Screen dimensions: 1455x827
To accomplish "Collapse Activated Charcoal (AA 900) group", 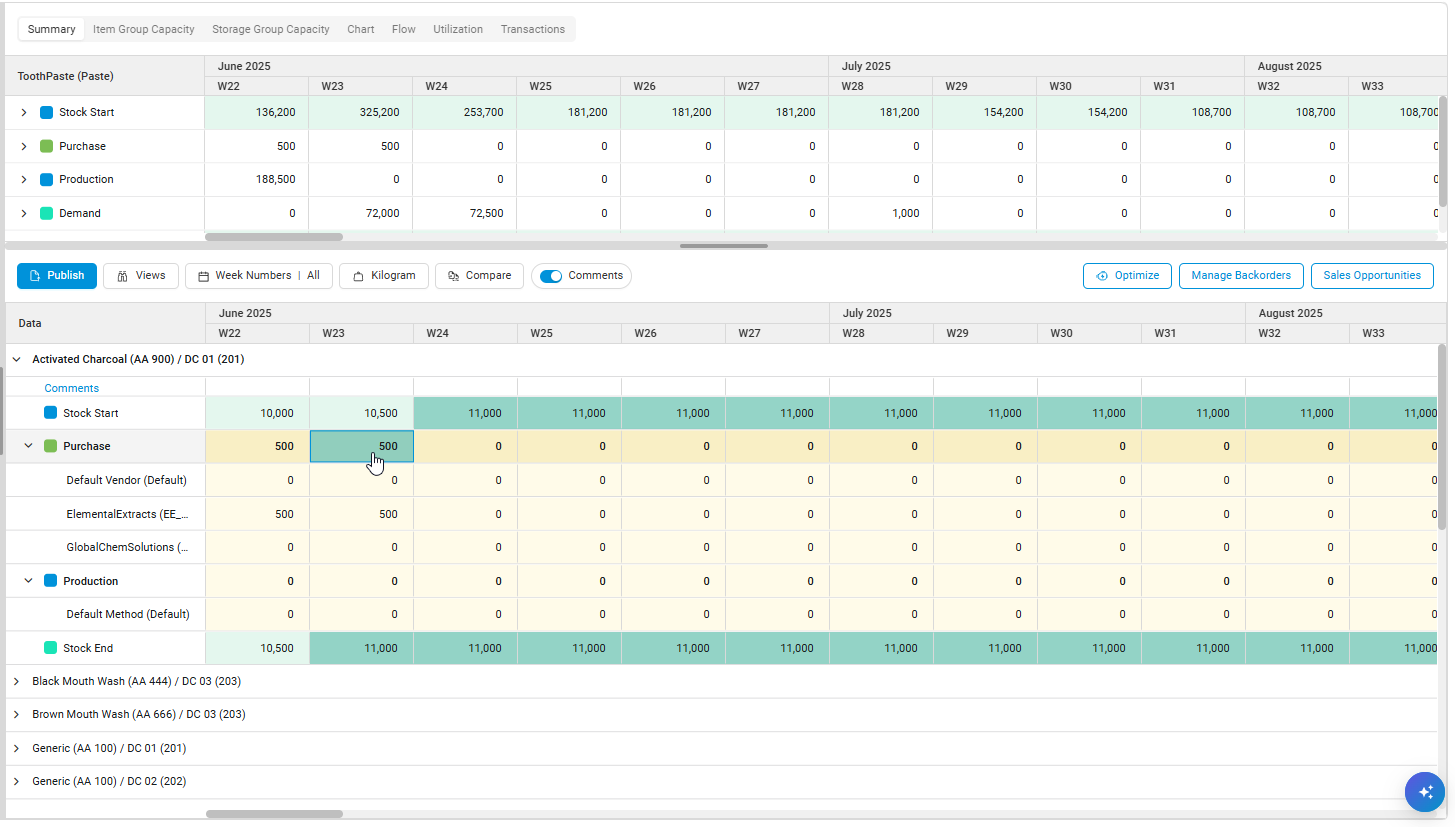I will pos(16,359).
